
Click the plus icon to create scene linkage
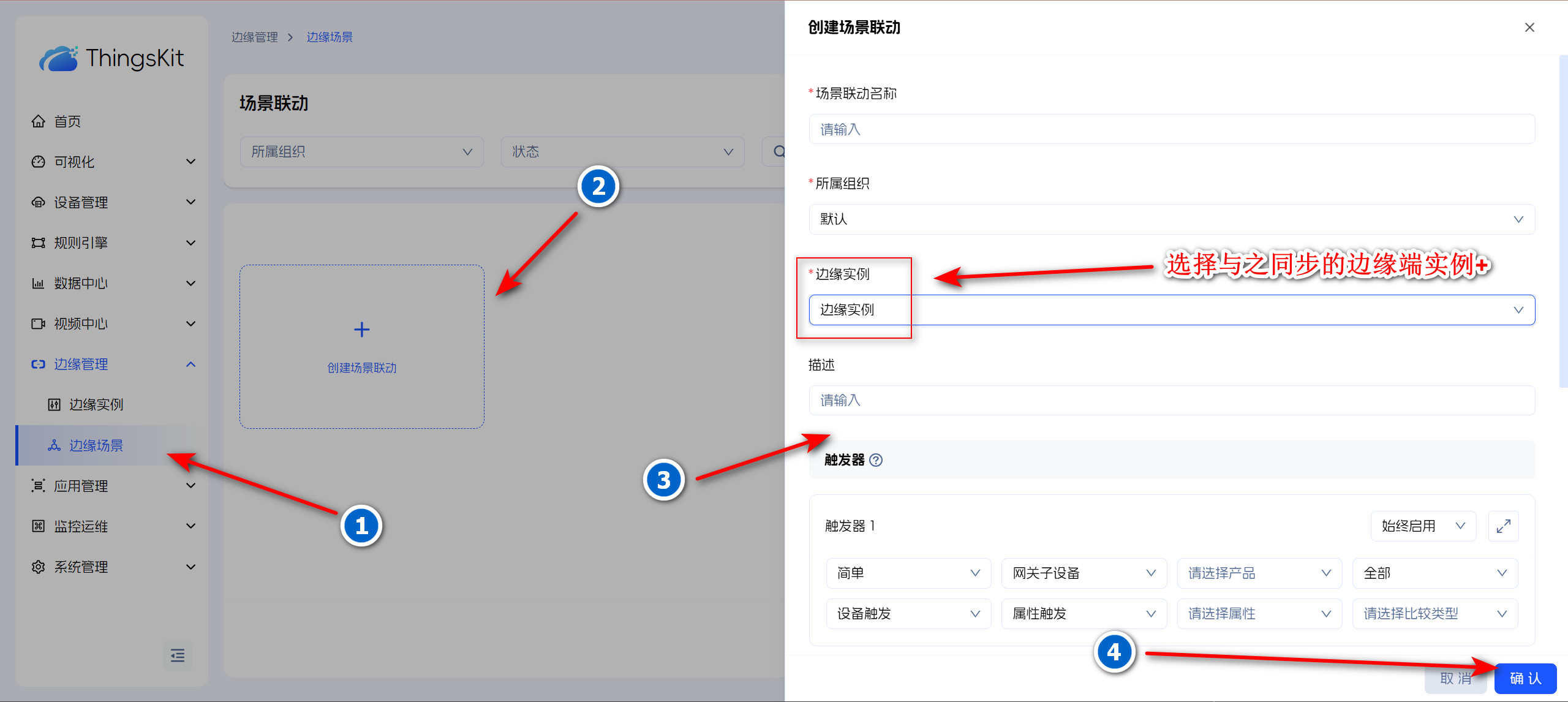362,330
